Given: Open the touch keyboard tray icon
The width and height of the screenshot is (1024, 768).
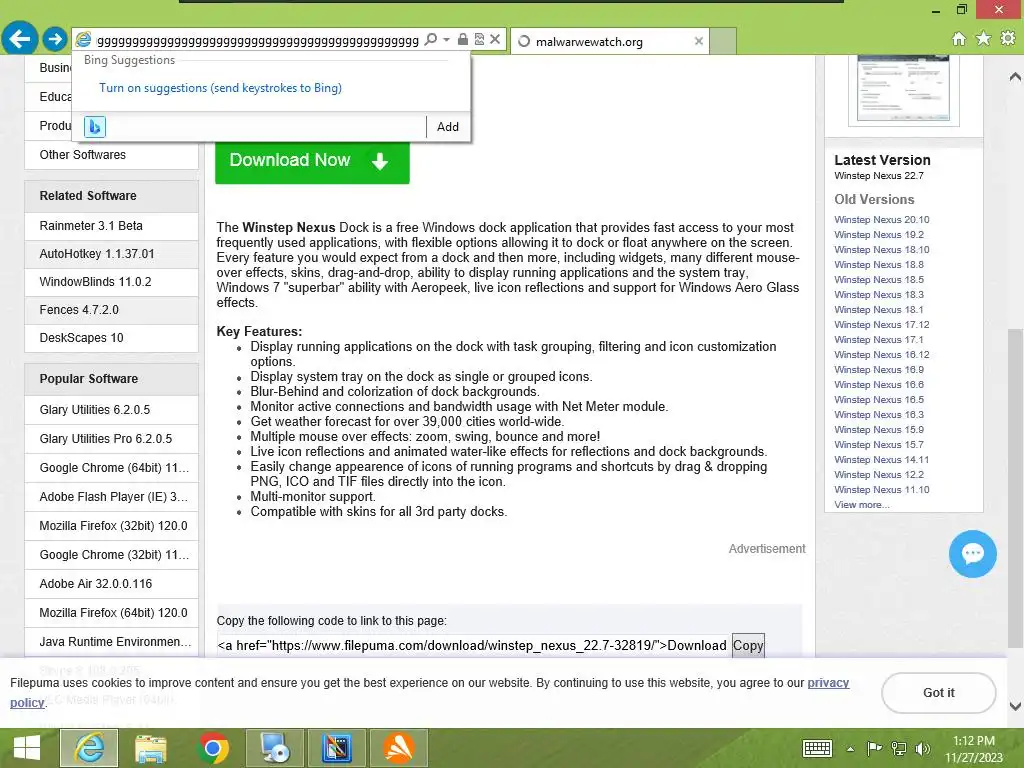Looking at the screenshot, I should [817, 748].
